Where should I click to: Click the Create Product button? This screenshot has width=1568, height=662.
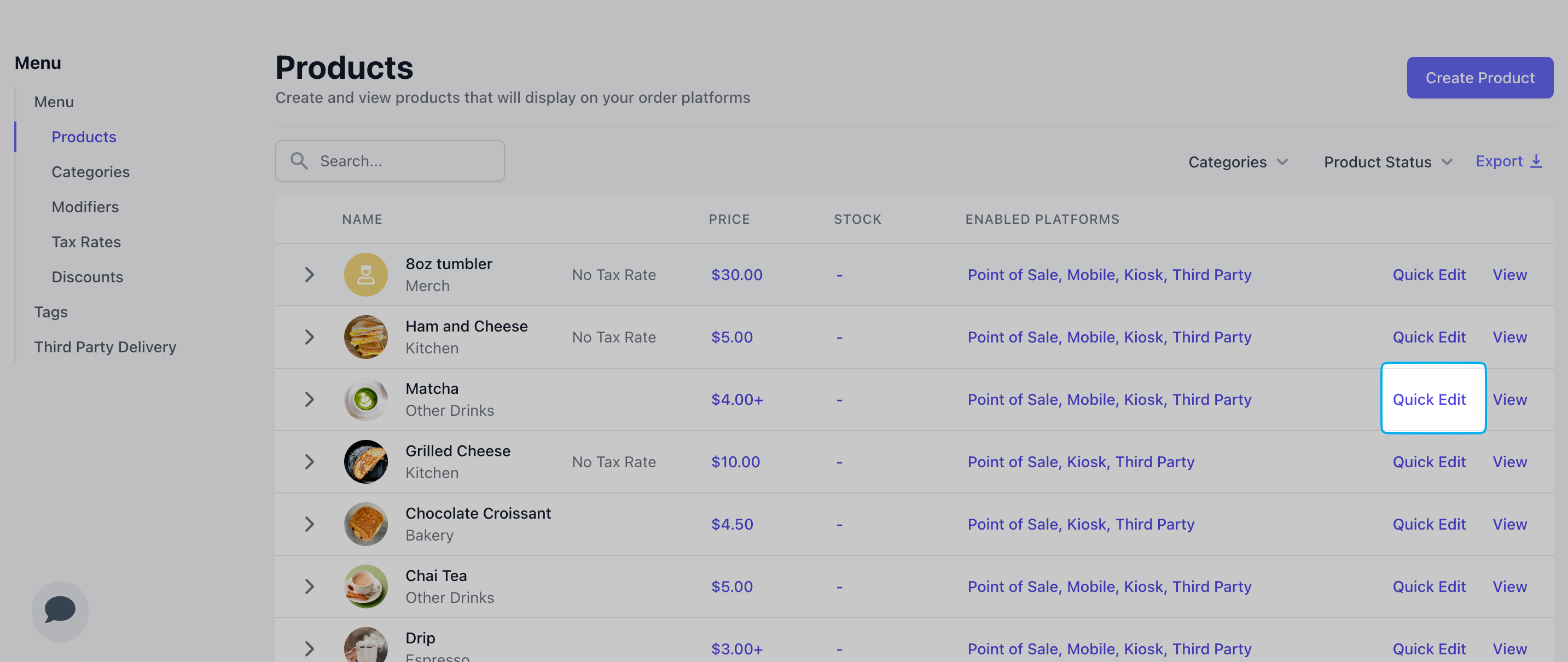pyautogui.click(x=1480, y=77)
